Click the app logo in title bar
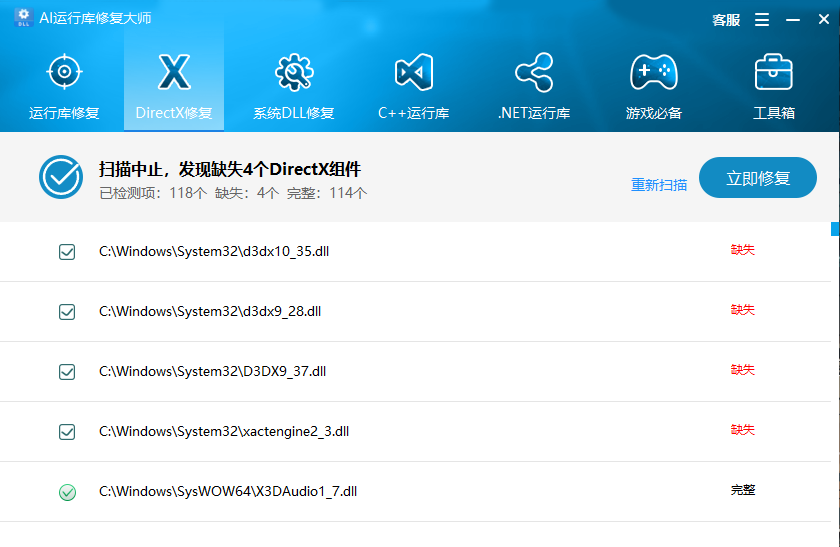 coord(24,18)
